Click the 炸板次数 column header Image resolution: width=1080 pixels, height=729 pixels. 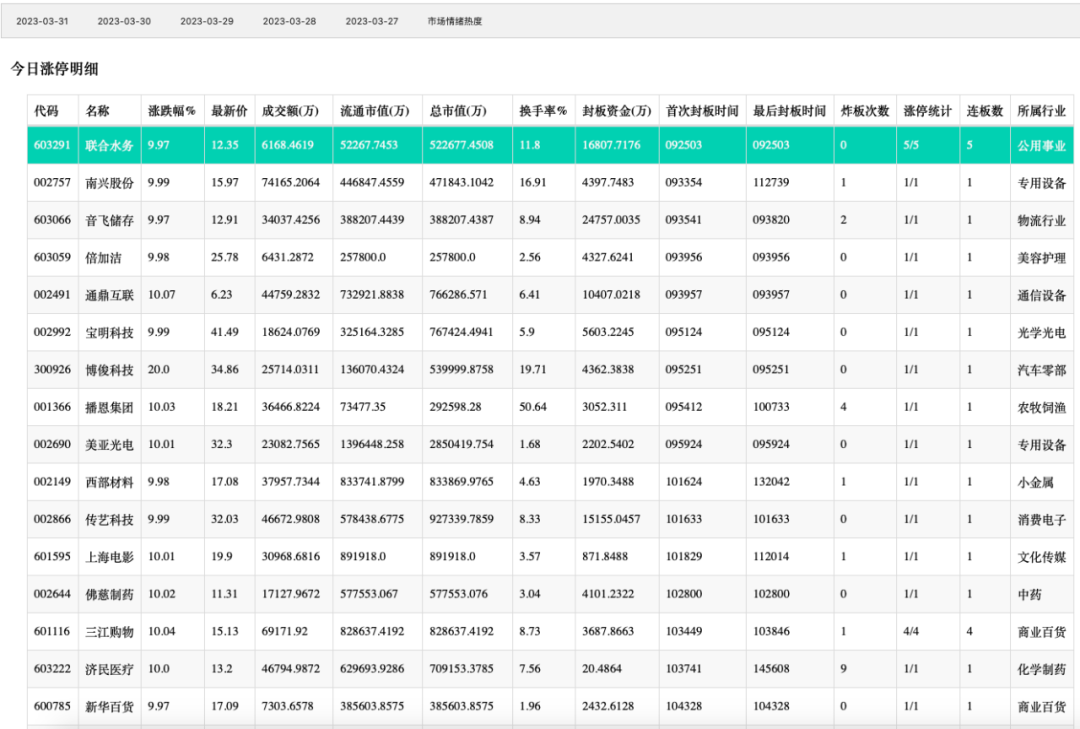[865, 111]
